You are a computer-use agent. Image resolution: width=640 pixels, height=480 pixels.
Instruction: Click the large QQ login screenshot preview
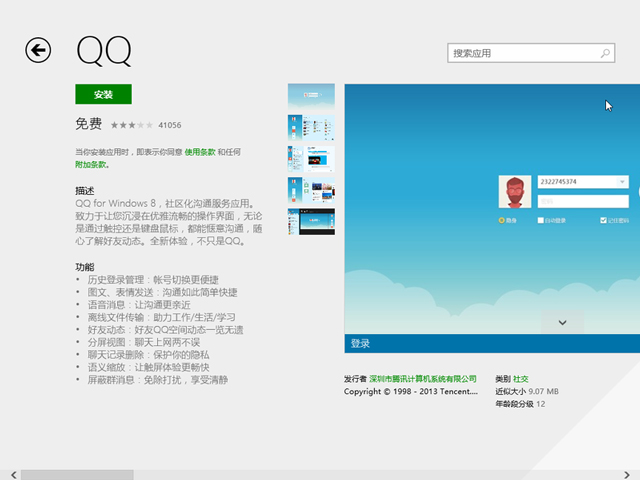[492, 209]
